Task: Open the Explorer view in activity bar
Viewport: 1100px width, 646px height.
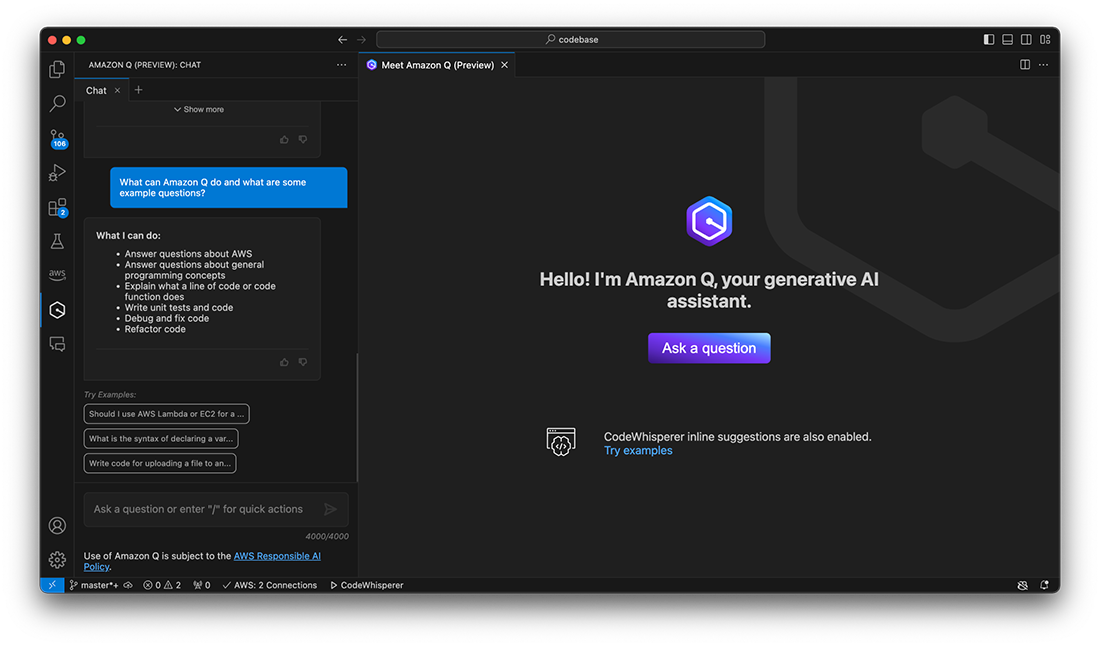Action: tap(58, 69)
